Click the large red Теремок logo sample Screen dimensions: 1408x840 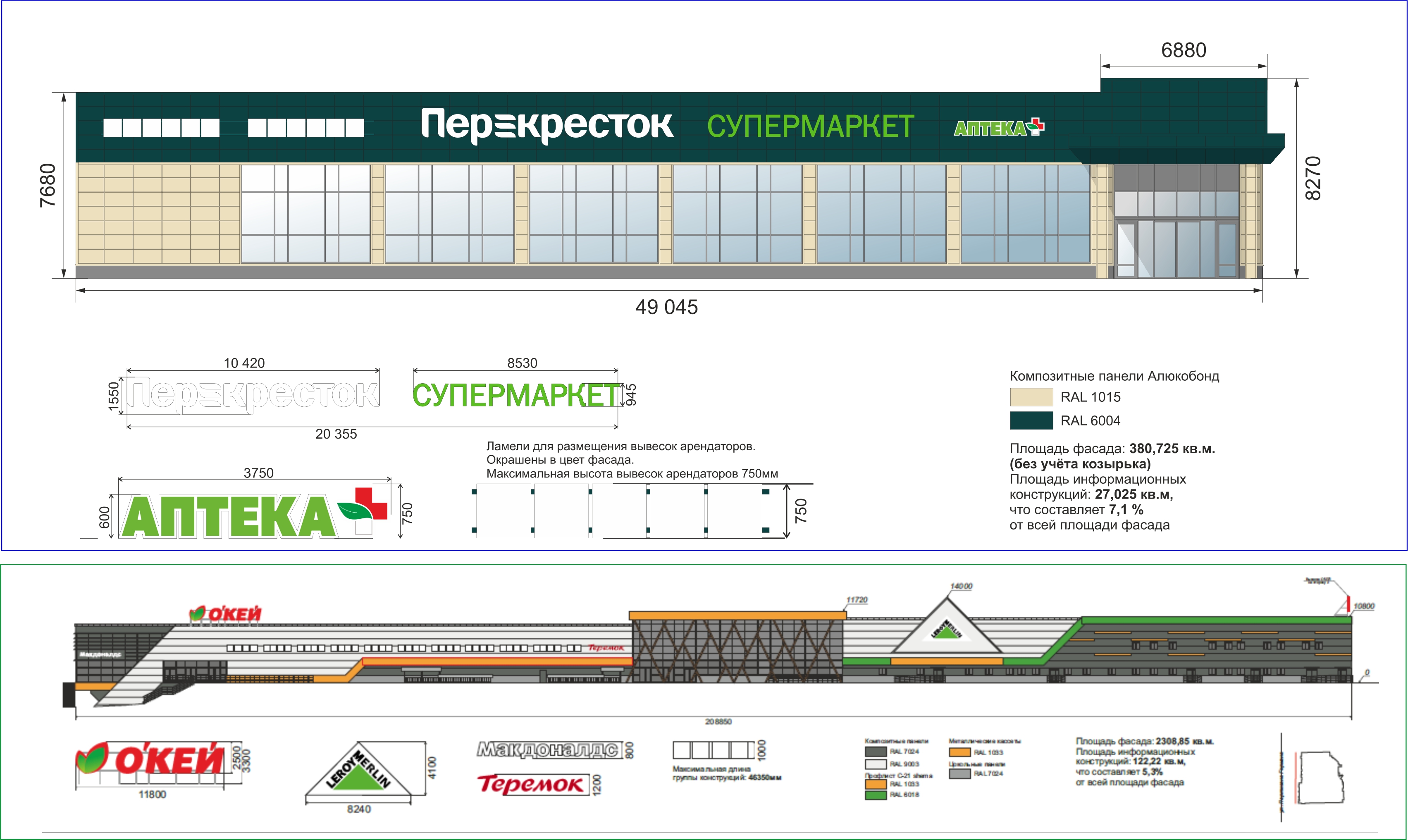[x=531, y=785]
